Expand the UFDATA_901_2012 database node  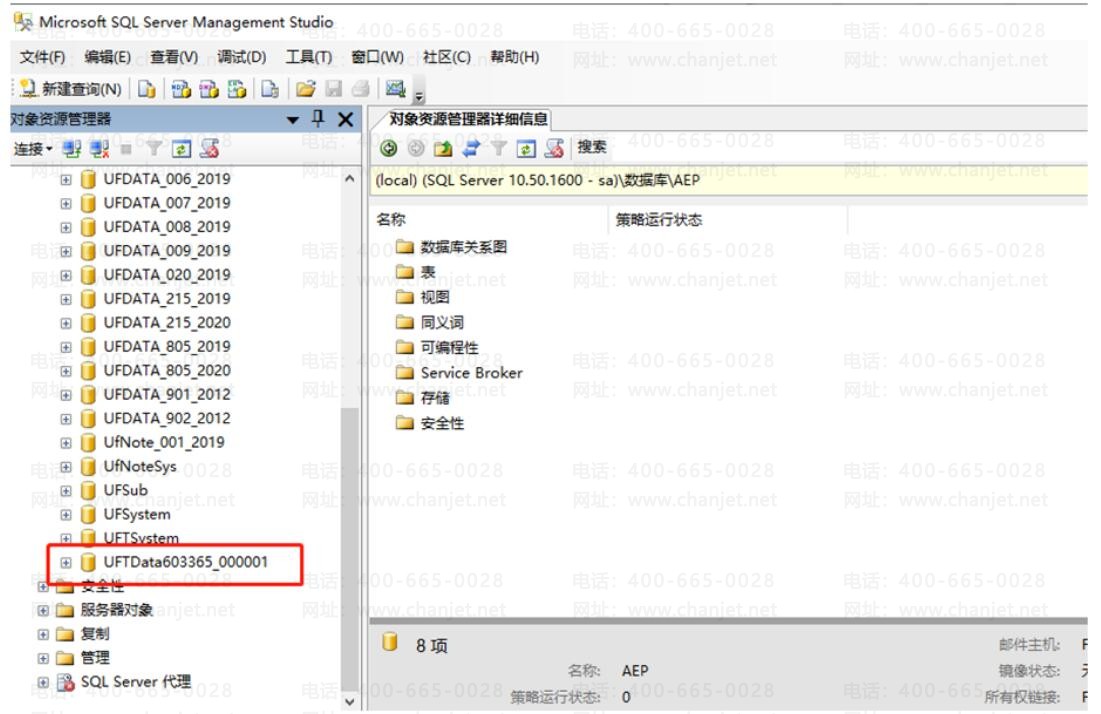(65, 395)
